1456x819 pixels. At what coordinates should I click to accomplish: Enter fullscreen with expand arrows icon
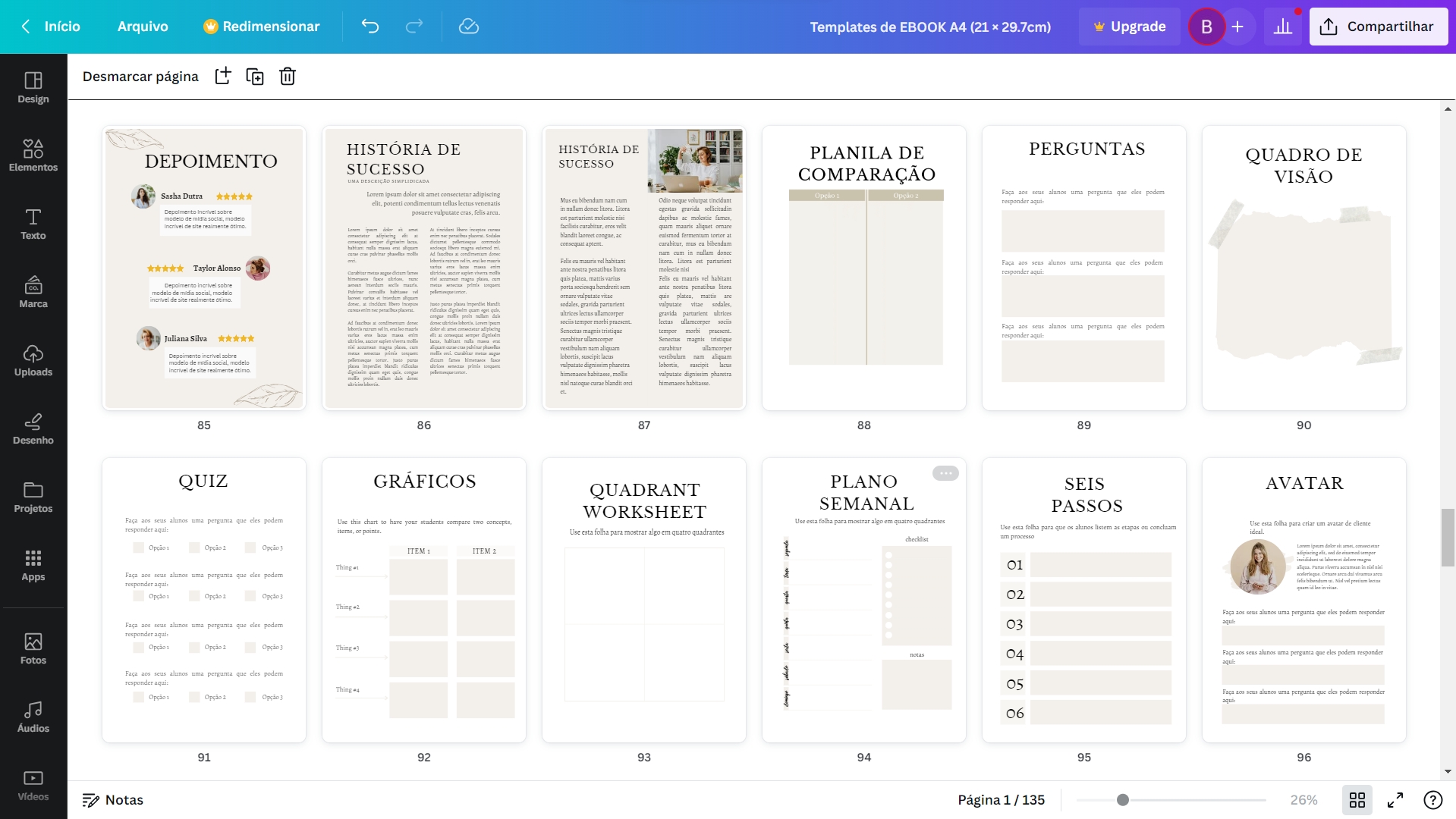[1395, 800]
